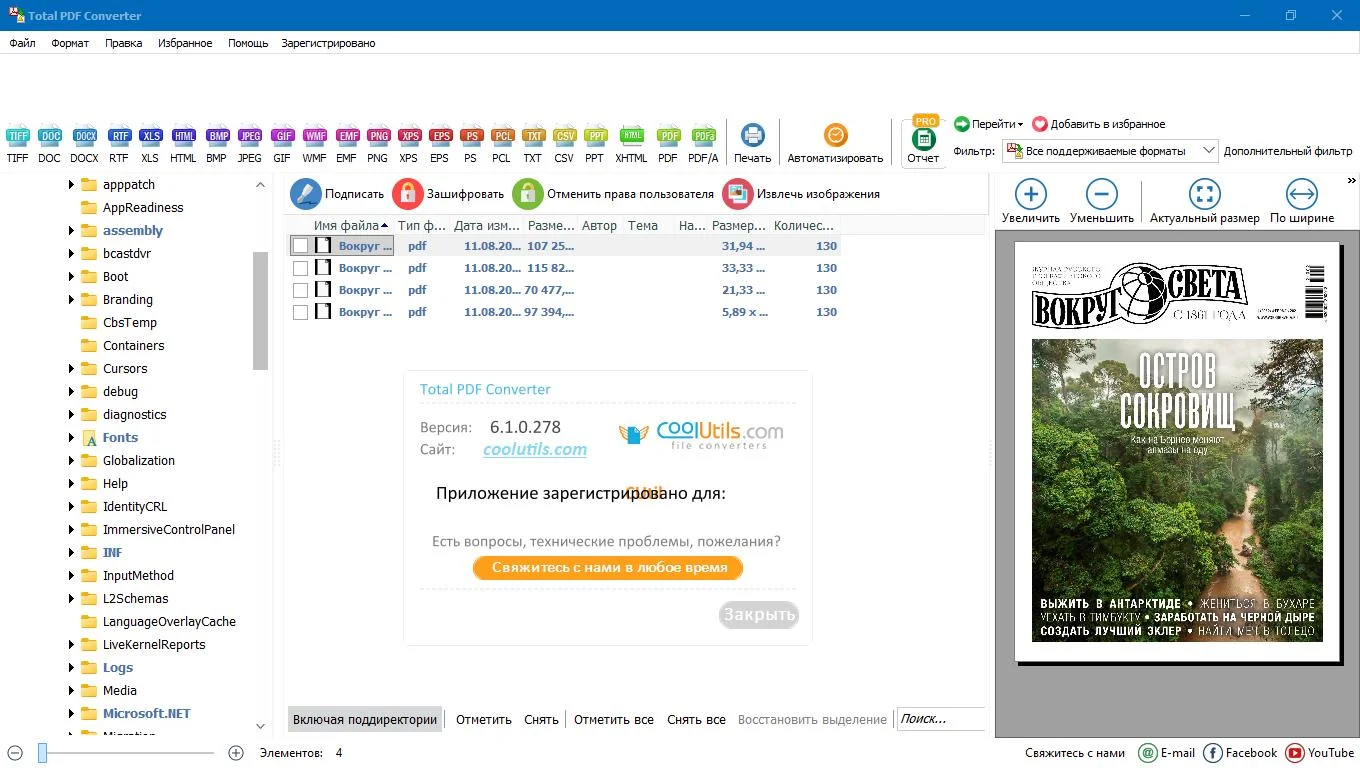Click Подписать sign PDF icon

coord(306,194)
